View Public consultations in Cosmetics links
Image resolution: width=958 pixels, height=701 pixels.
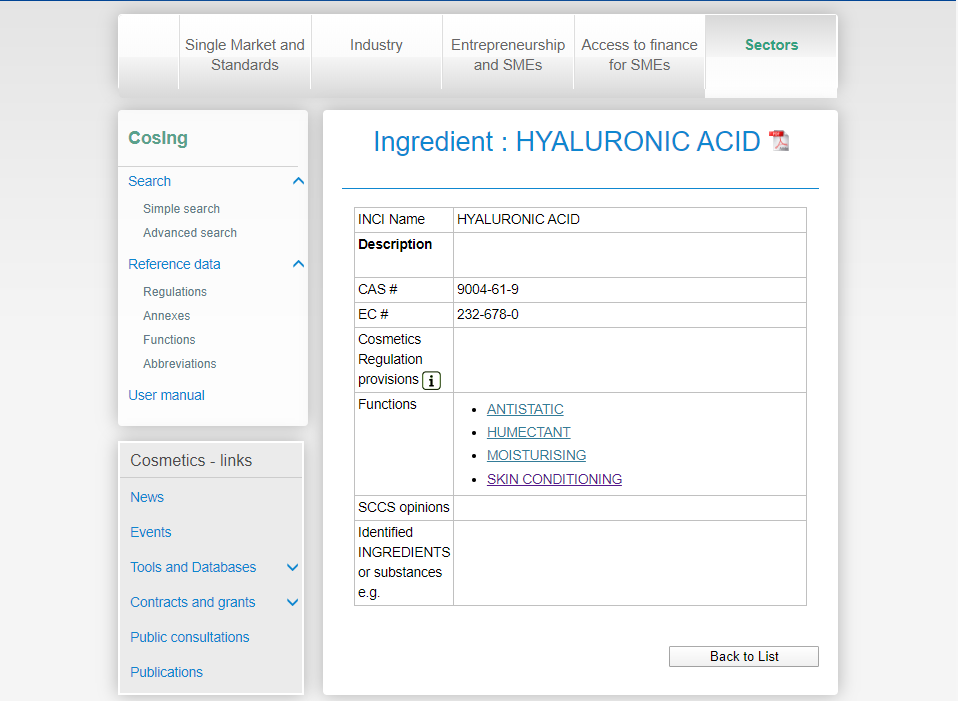(190, 637)
